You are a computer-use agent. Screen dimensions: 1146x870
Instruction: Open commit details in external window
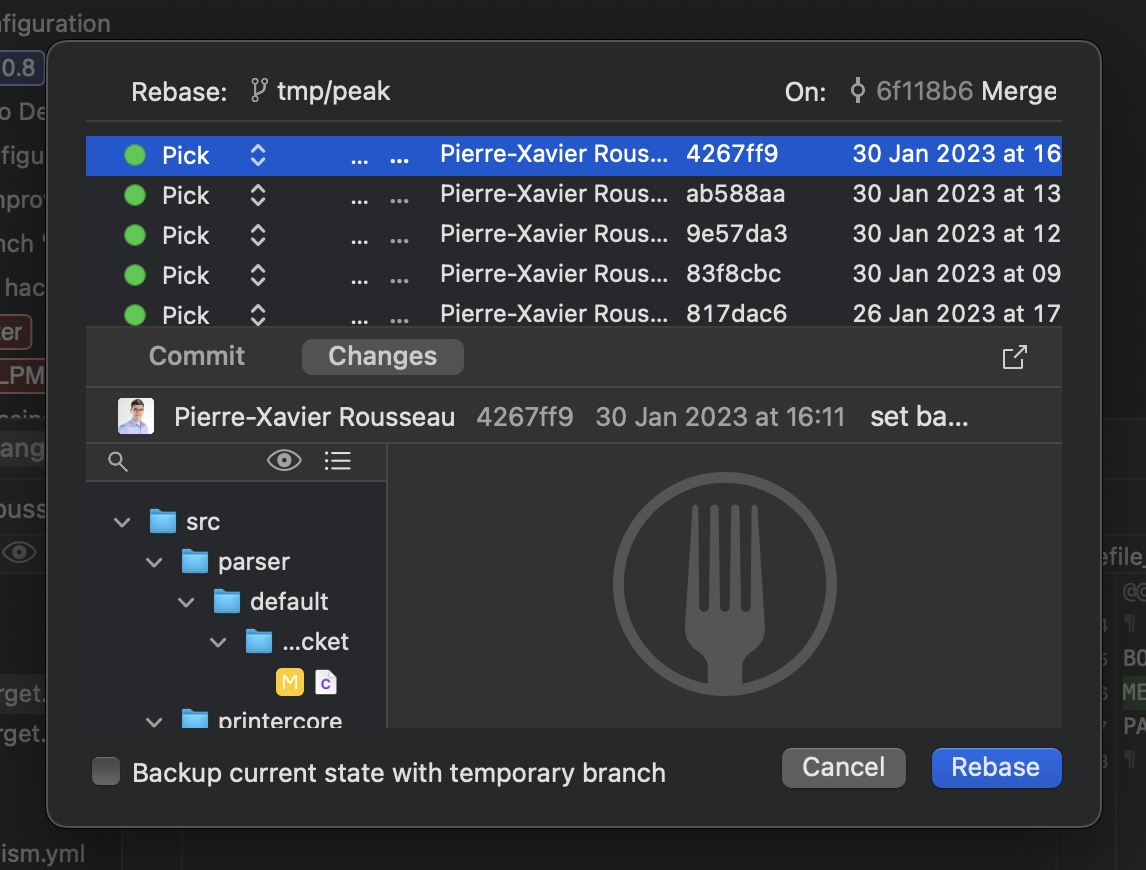pos(1014,356)
